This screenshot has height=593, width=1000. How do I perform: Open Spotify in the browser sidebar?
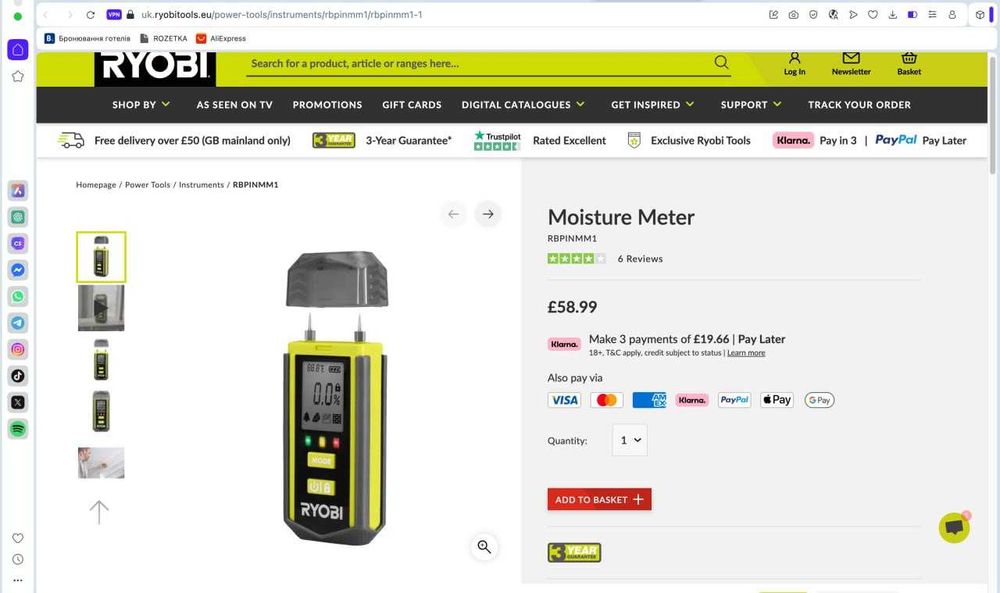[x=18, y=428]
